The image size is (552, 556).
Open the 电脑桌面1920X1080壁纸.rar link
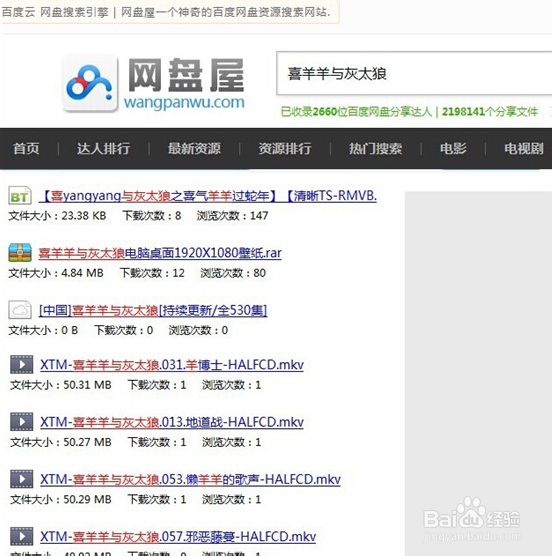tap(160, 253)
